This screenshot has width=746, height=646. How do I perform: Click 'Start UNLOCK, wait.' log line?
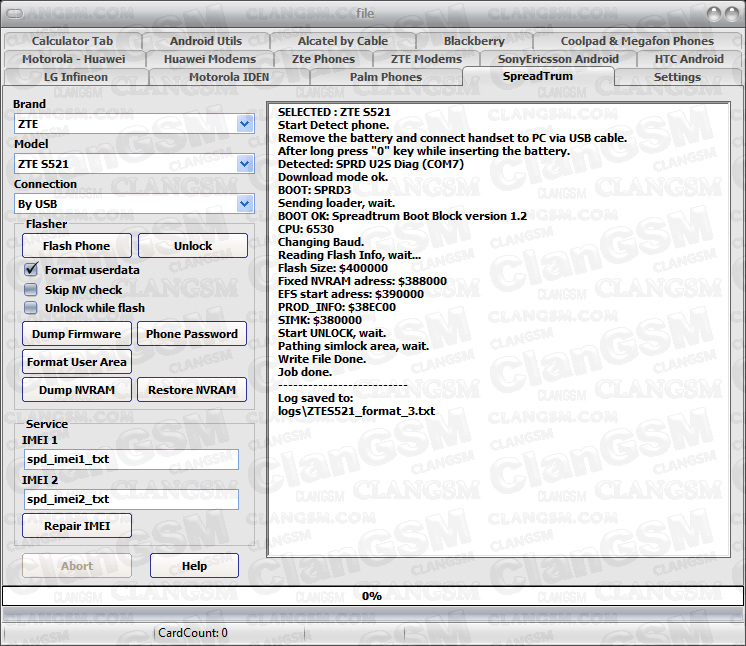(x=332, y=333)
